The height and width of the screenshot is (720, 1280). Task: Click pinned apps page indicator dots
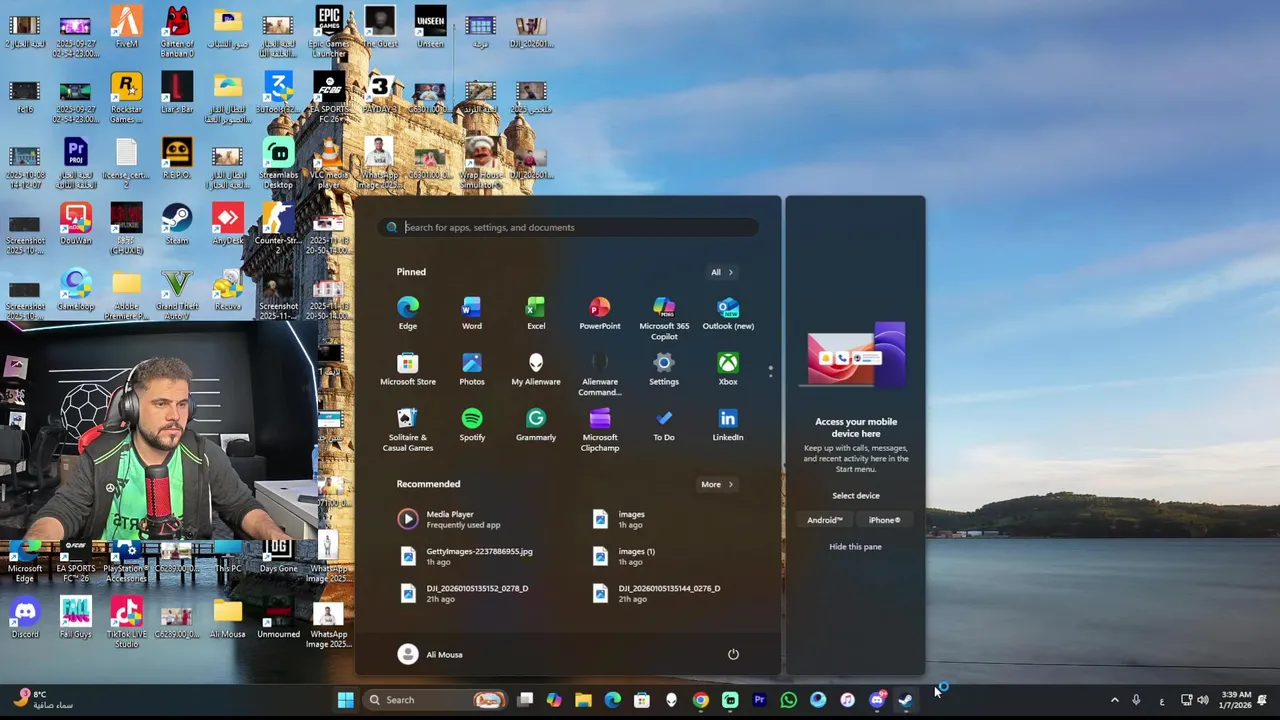(770, 371)
